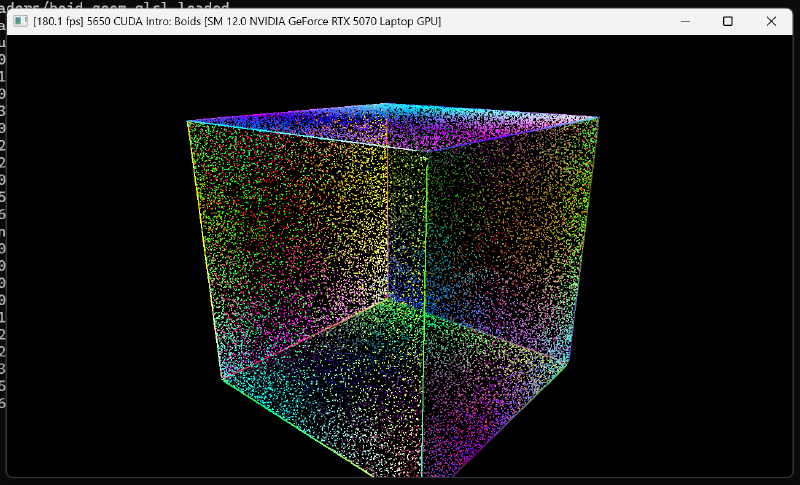Viewport: 800px width, 485px height.
Task: Maximize the CUDA Boids window
Action: pyautogui.click(x=728, y=21)
